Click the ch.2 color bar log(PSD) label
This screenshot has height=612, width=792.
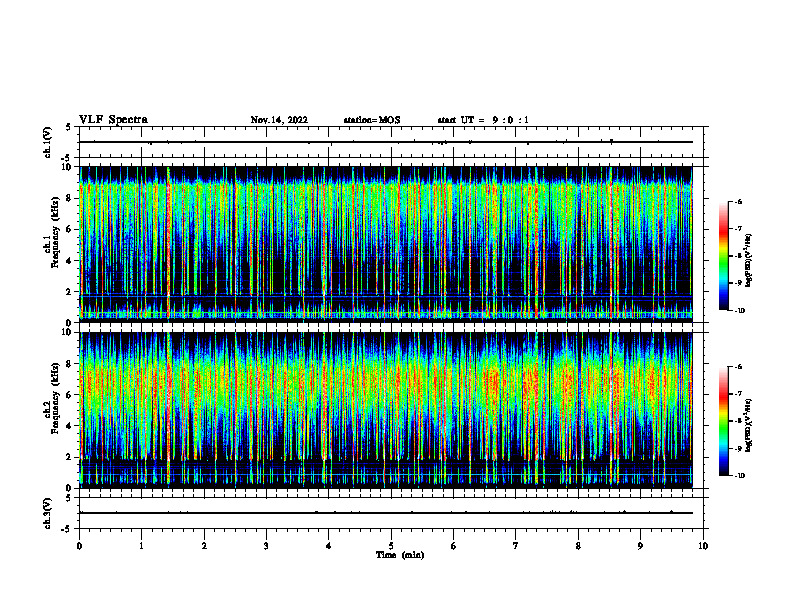[749, 426]
